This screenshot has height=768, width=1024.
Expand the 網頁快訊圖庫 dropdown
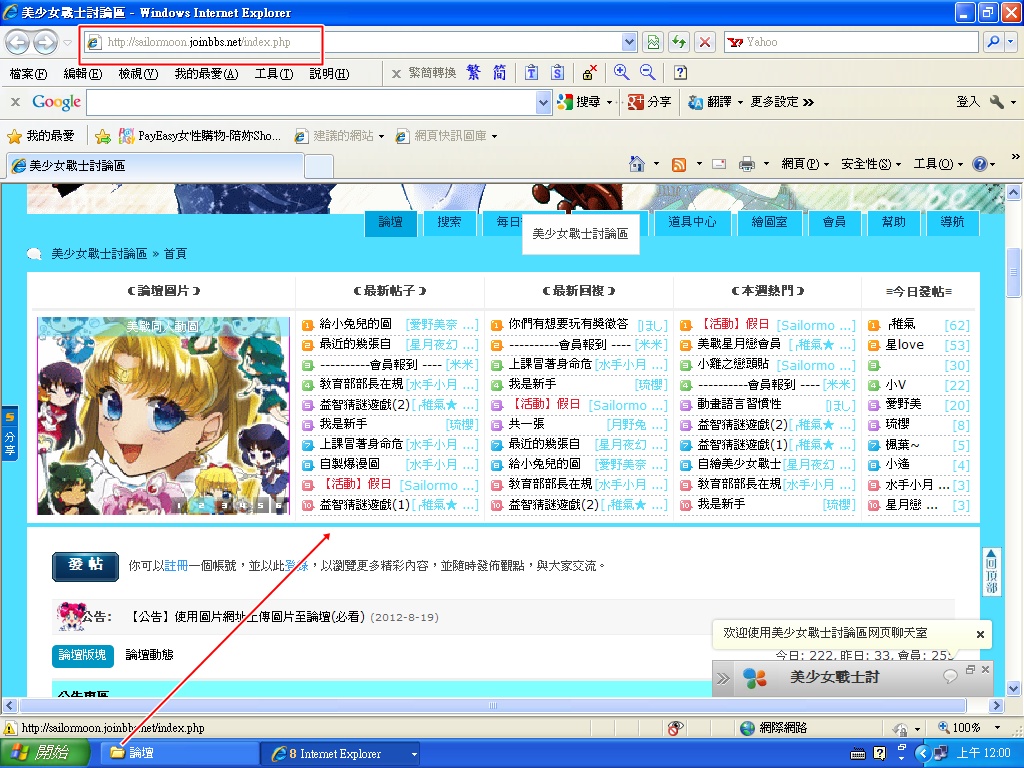494,136
